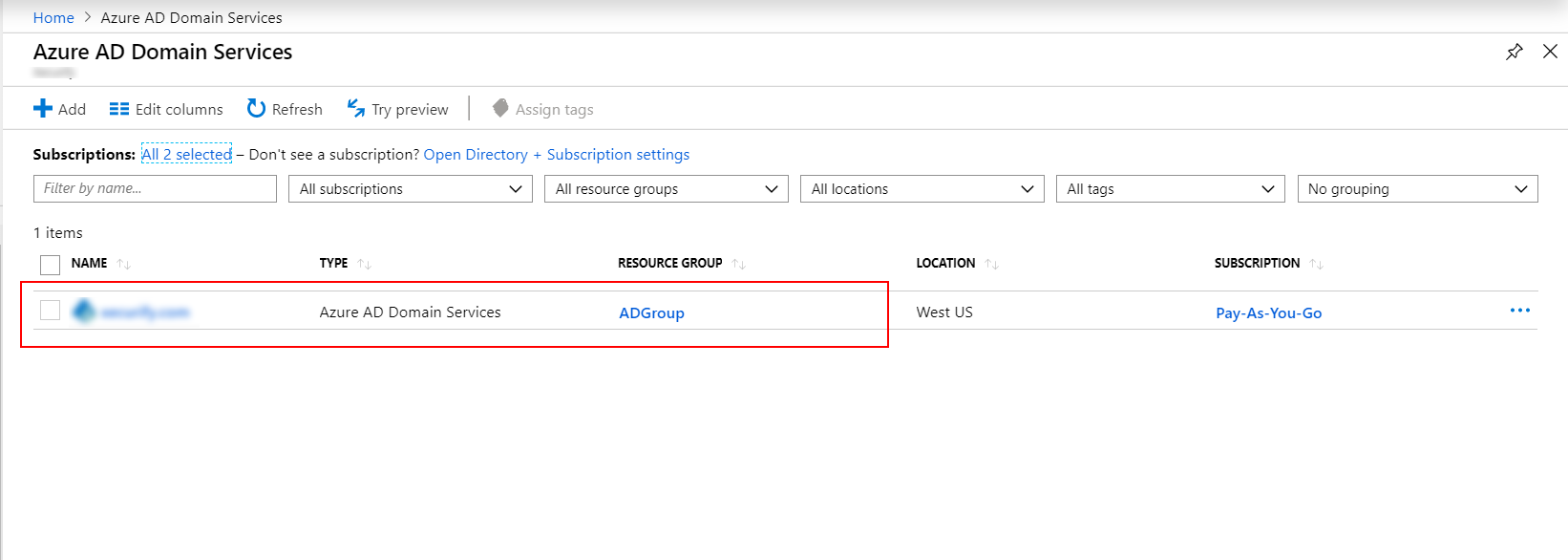Refresh the Domain Services list
This screenshot has width=1568, height=560.
285,109
